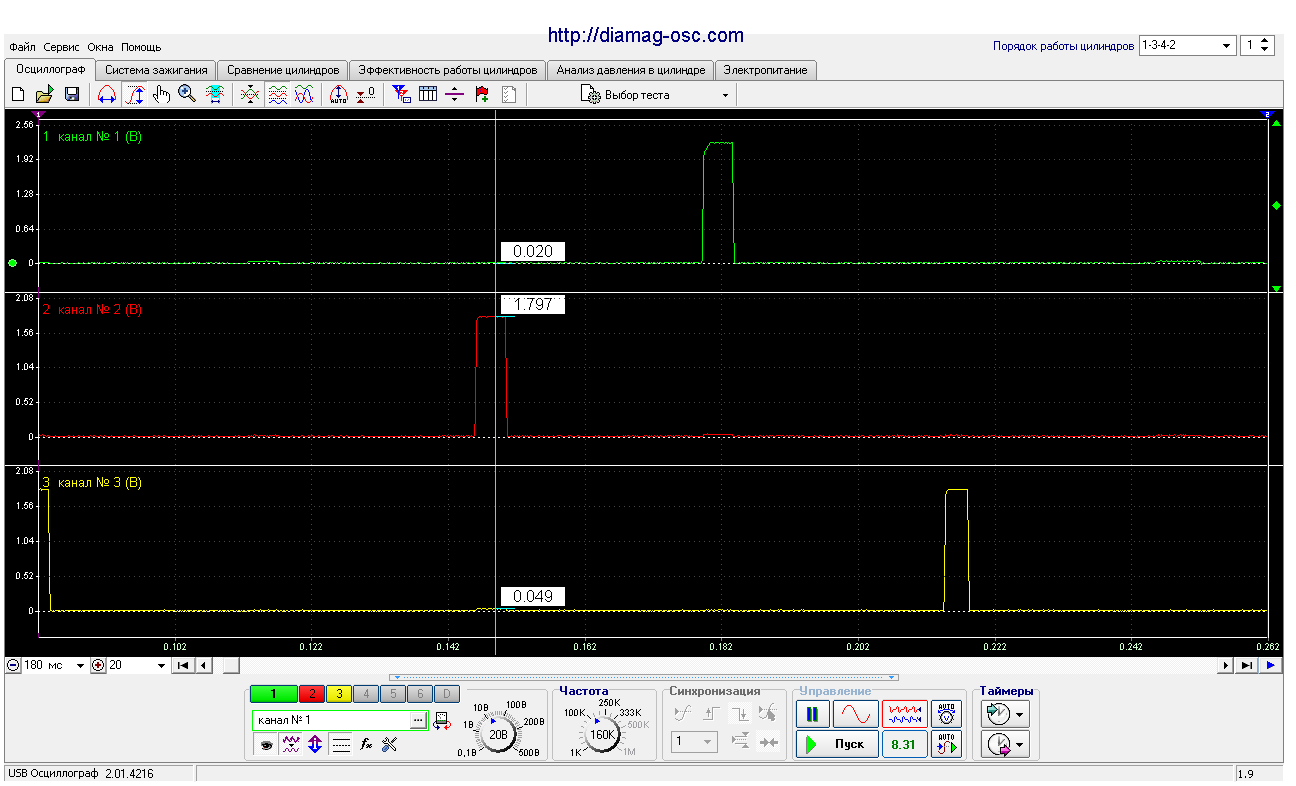The image size is (1296, 786).
Task: Click the green 8.31 button
Action: (904, 744)
